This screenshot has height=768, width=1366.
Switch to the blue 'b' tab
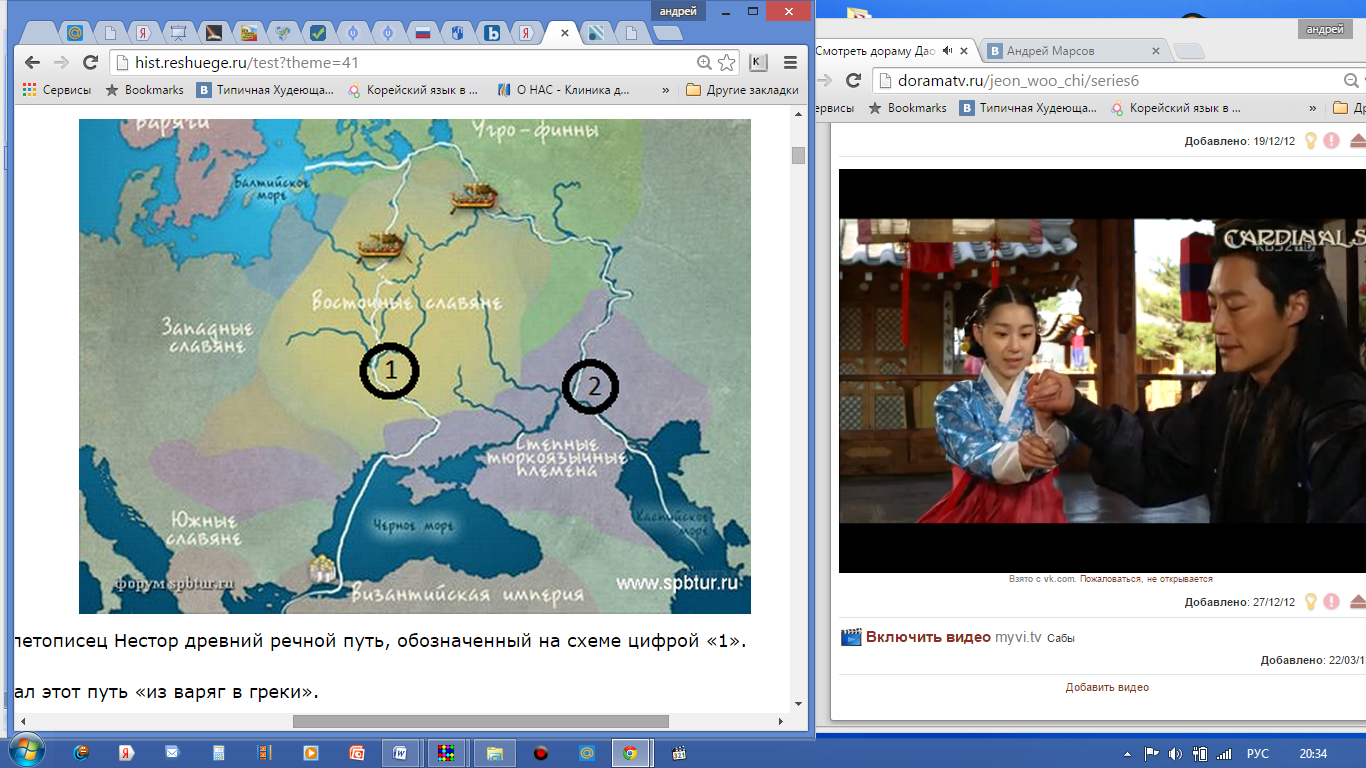(x=492, y=33)
